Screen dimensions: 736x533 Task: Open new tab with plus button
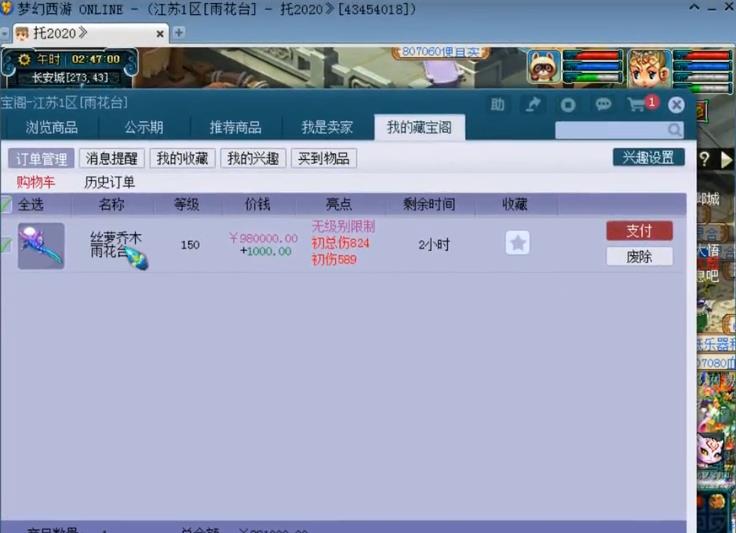click(179, 32)
